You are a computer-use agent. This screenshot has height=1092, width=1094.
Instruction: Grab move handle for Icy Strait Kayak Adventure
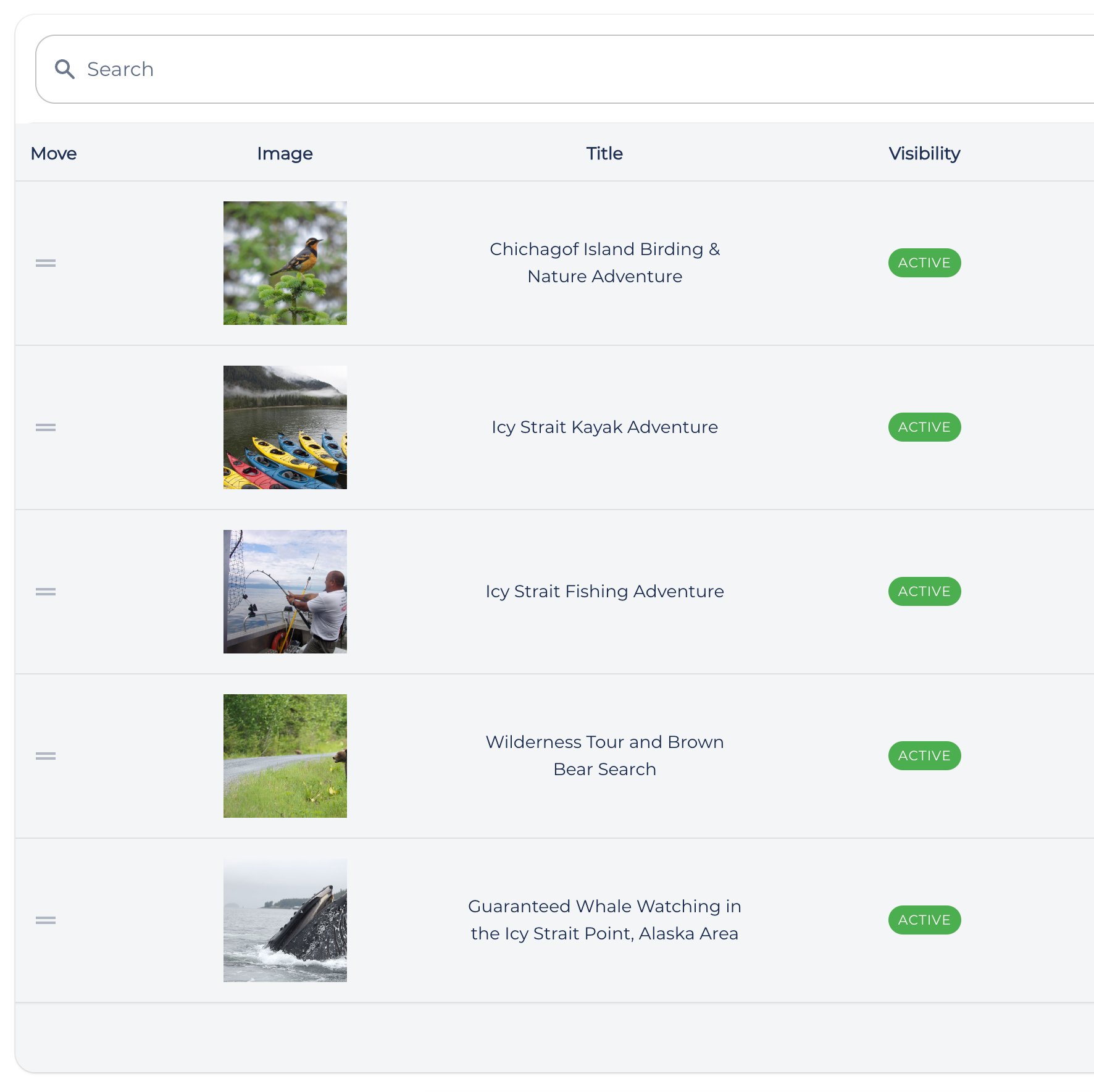[46, 427]
